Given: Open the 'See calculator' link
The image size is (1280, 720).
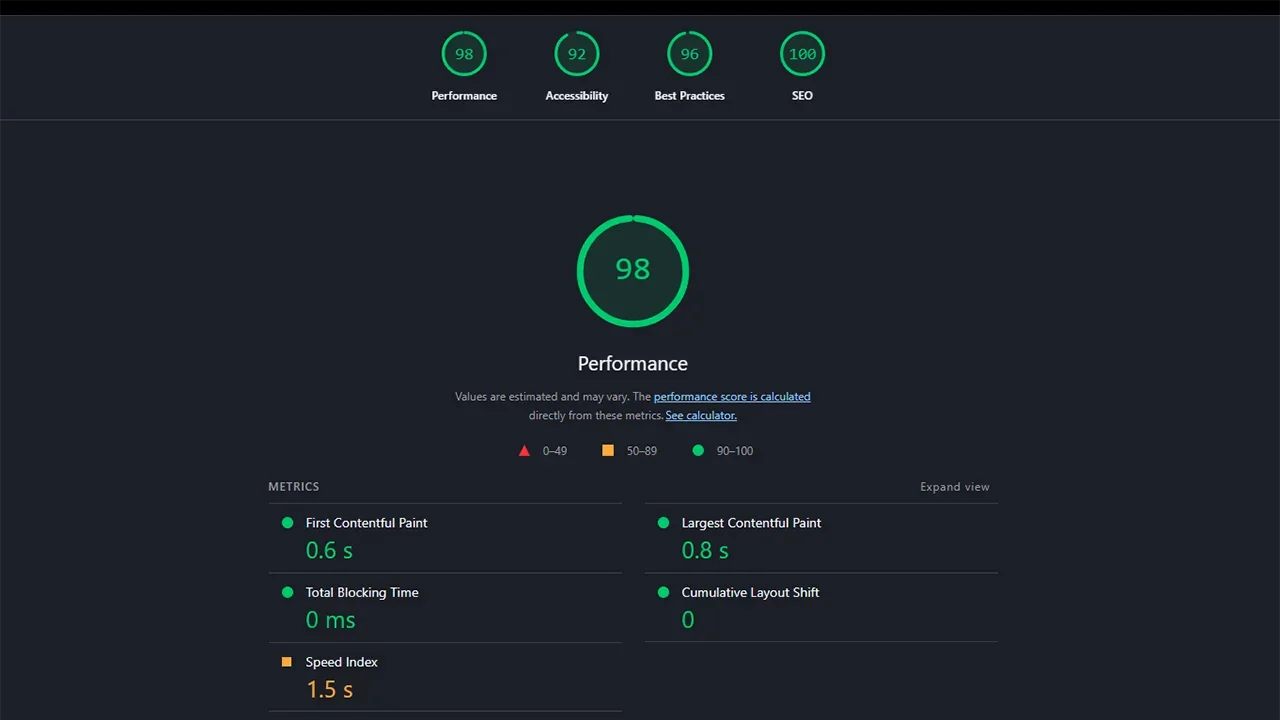Looking at the screenshot, I should [x=701, y=416].
